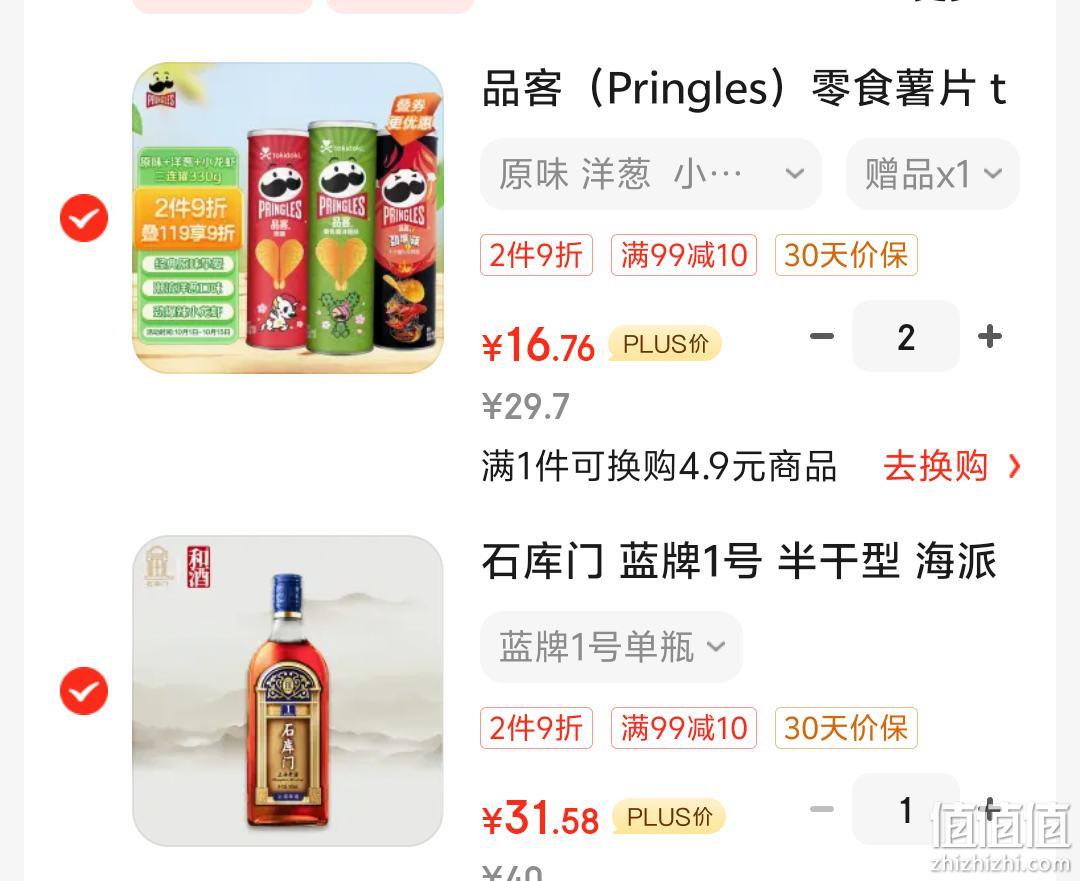The height and width of the screenshot is (881, 1080).
Task: Edit the Pringles quantity field showing 2
Action: coord(906,337)
